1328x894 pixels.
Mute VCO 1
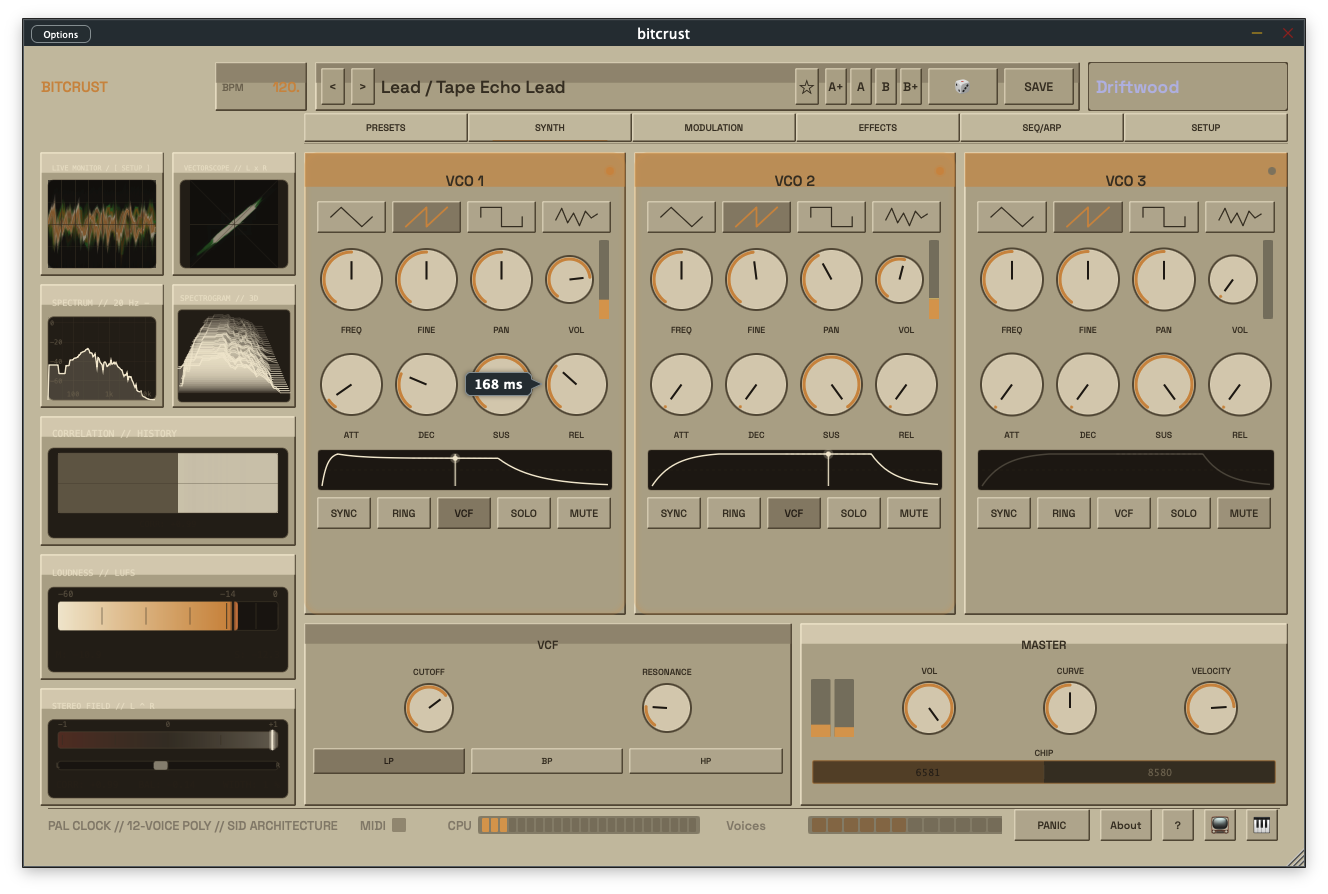pyautogui.click(x=584, y=513)
